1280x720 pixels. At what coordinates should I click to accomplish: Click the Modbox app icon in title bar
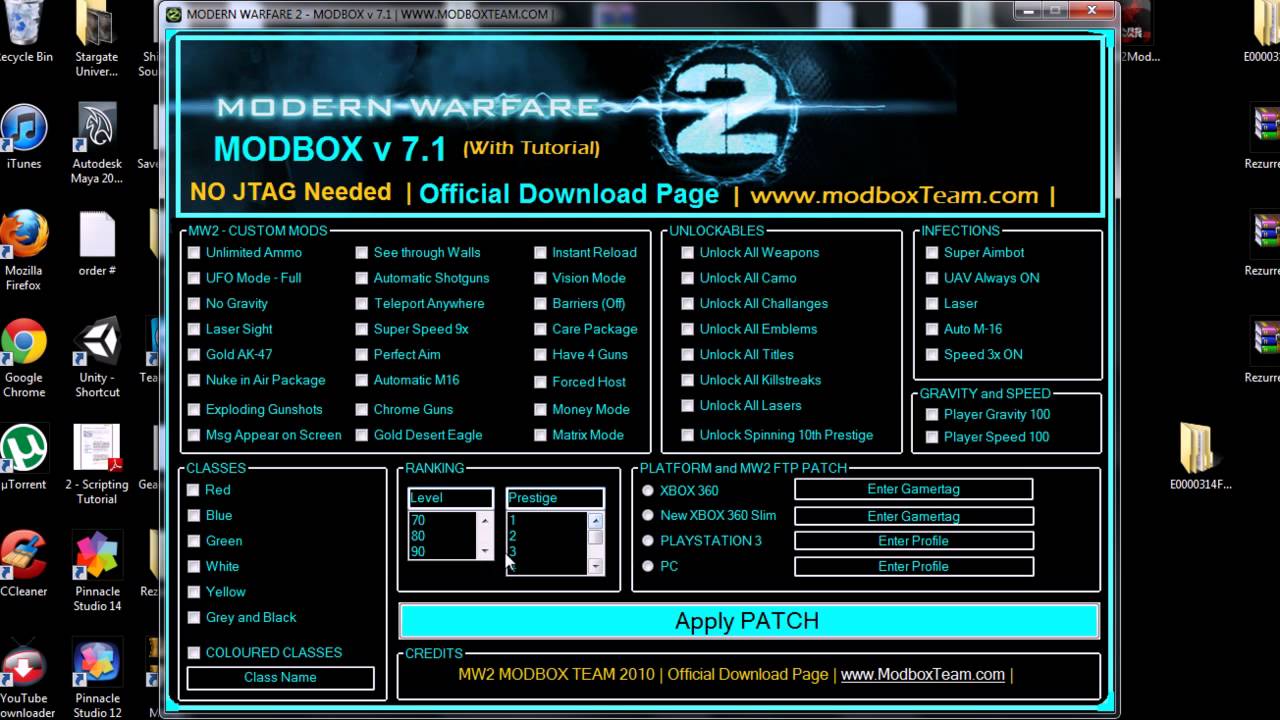click(173, 14)
